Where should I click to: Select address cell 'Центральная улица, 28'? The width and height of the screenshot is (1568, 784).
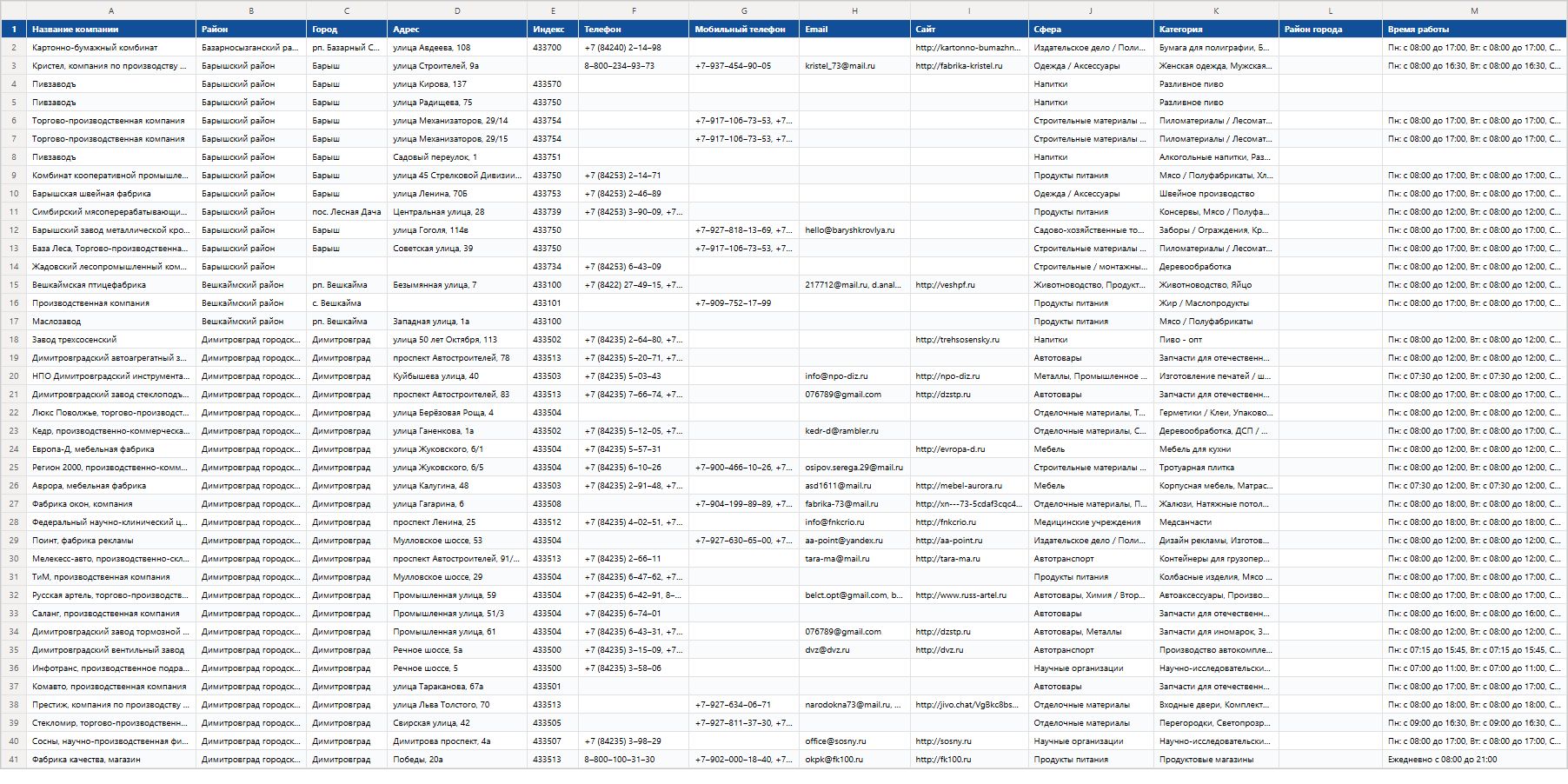457,212
